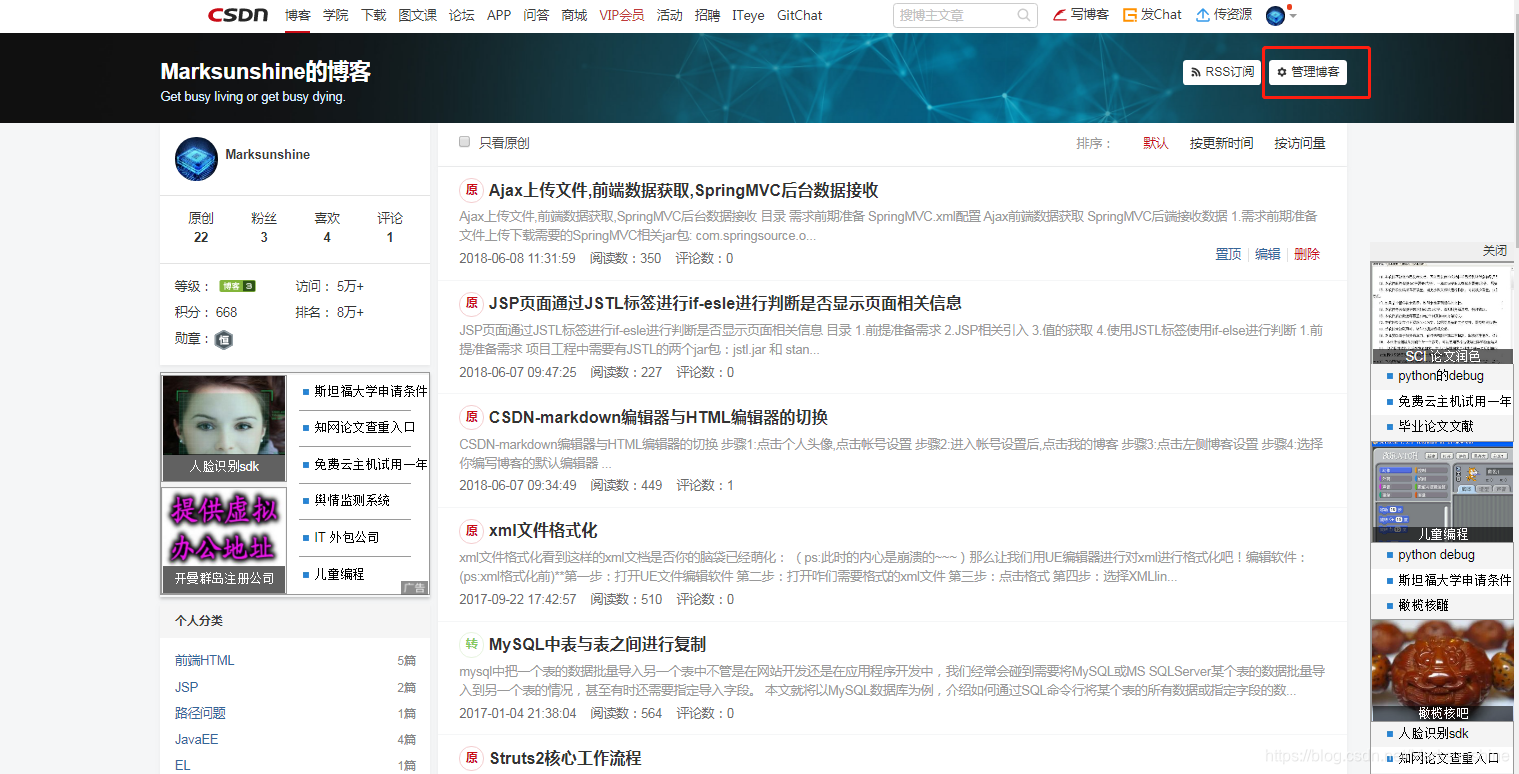Click the 写博客 pencil icon
This screenshot has height=774, width=1519.
[x=1060, y=15]
